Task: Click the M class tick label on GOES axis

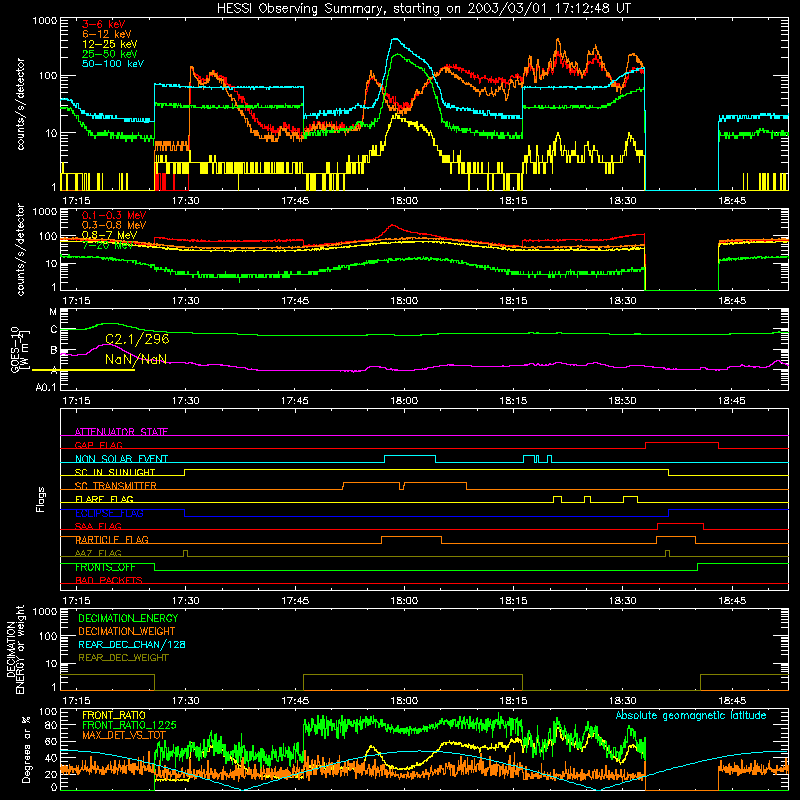Action: pos(53,312)
